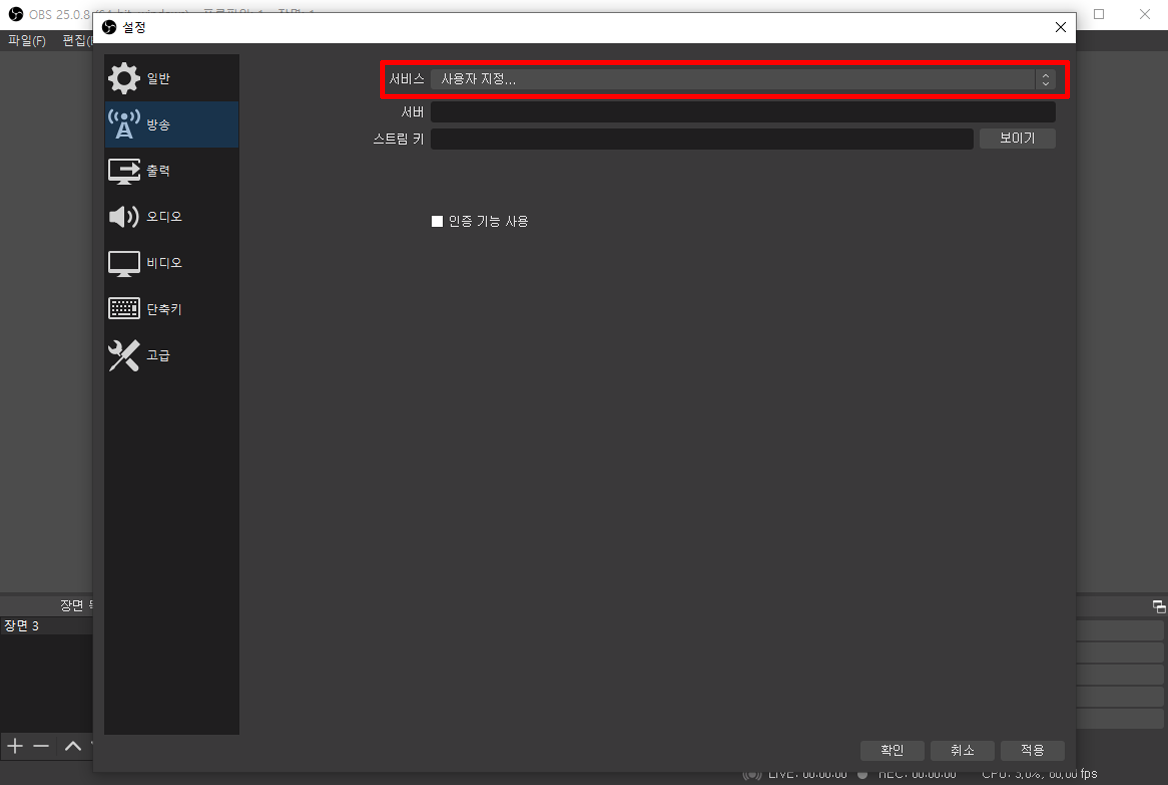Open the 출력 (Output) settings section
1168x785 pixels.
pyautogui.click(x=171, y=171)
